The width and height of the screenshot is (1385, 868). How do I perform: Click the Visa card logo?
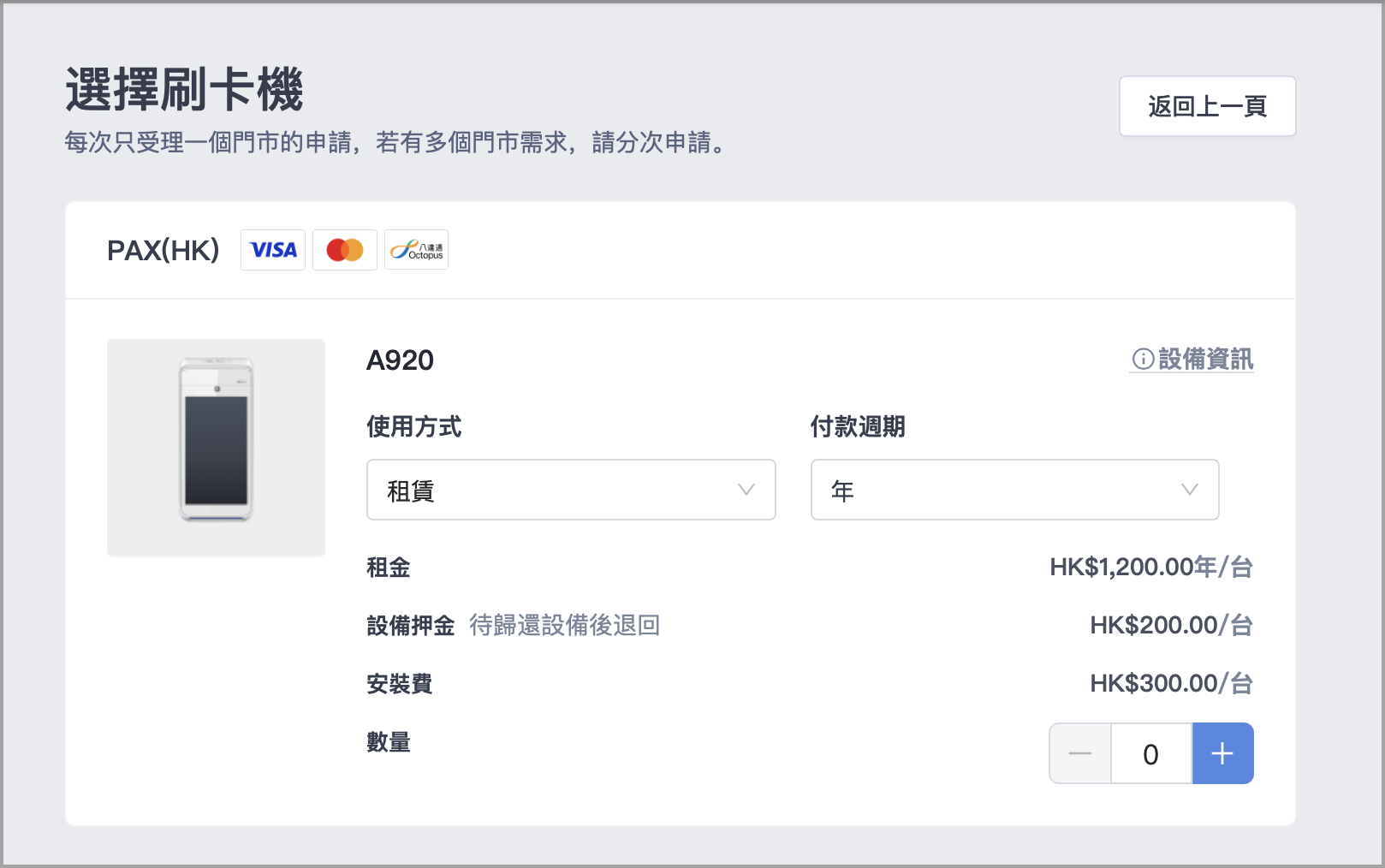[x=273, y=250]
